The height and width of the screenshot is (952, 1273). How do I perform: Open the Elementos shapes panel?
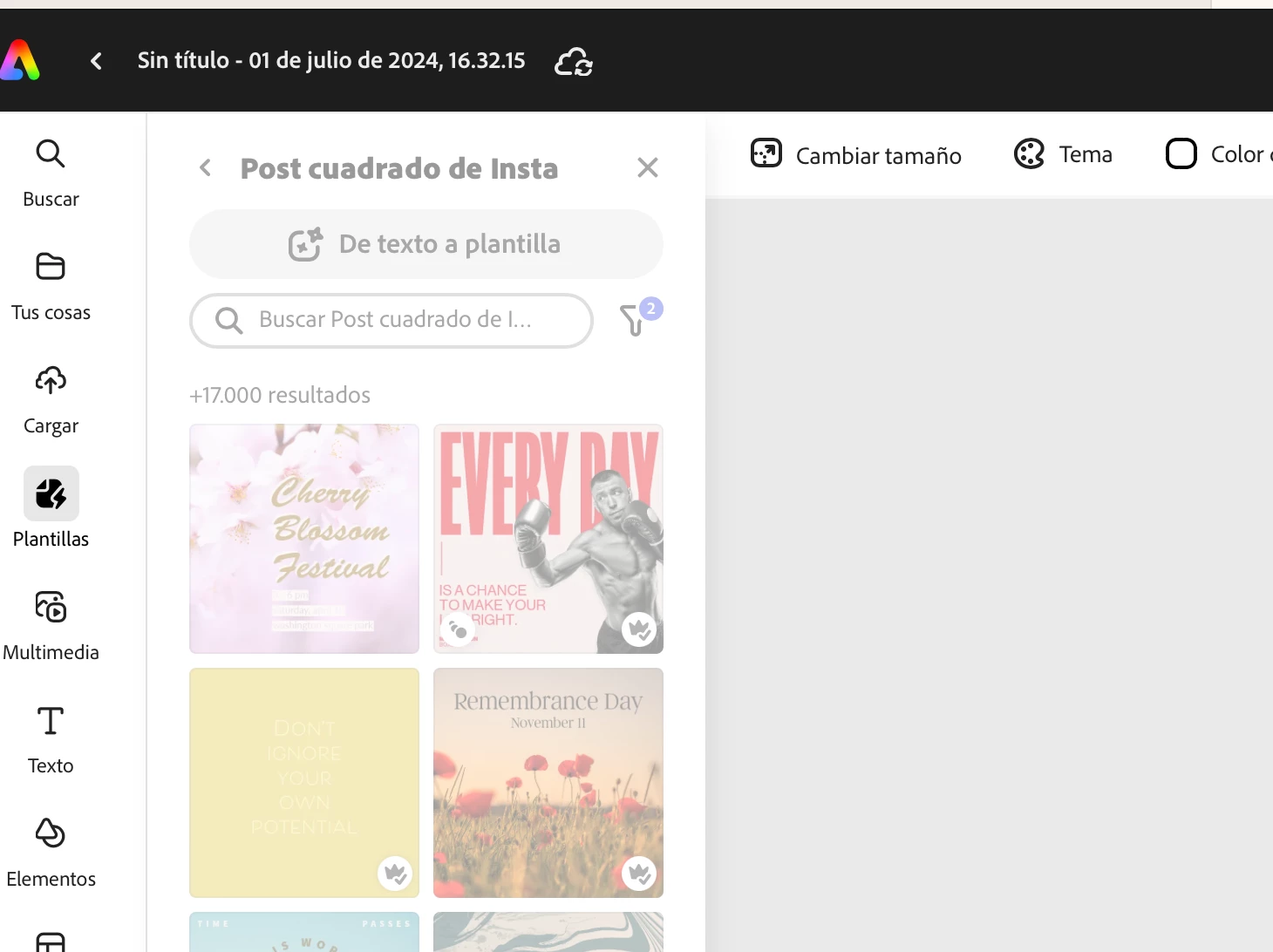point(51,853)
